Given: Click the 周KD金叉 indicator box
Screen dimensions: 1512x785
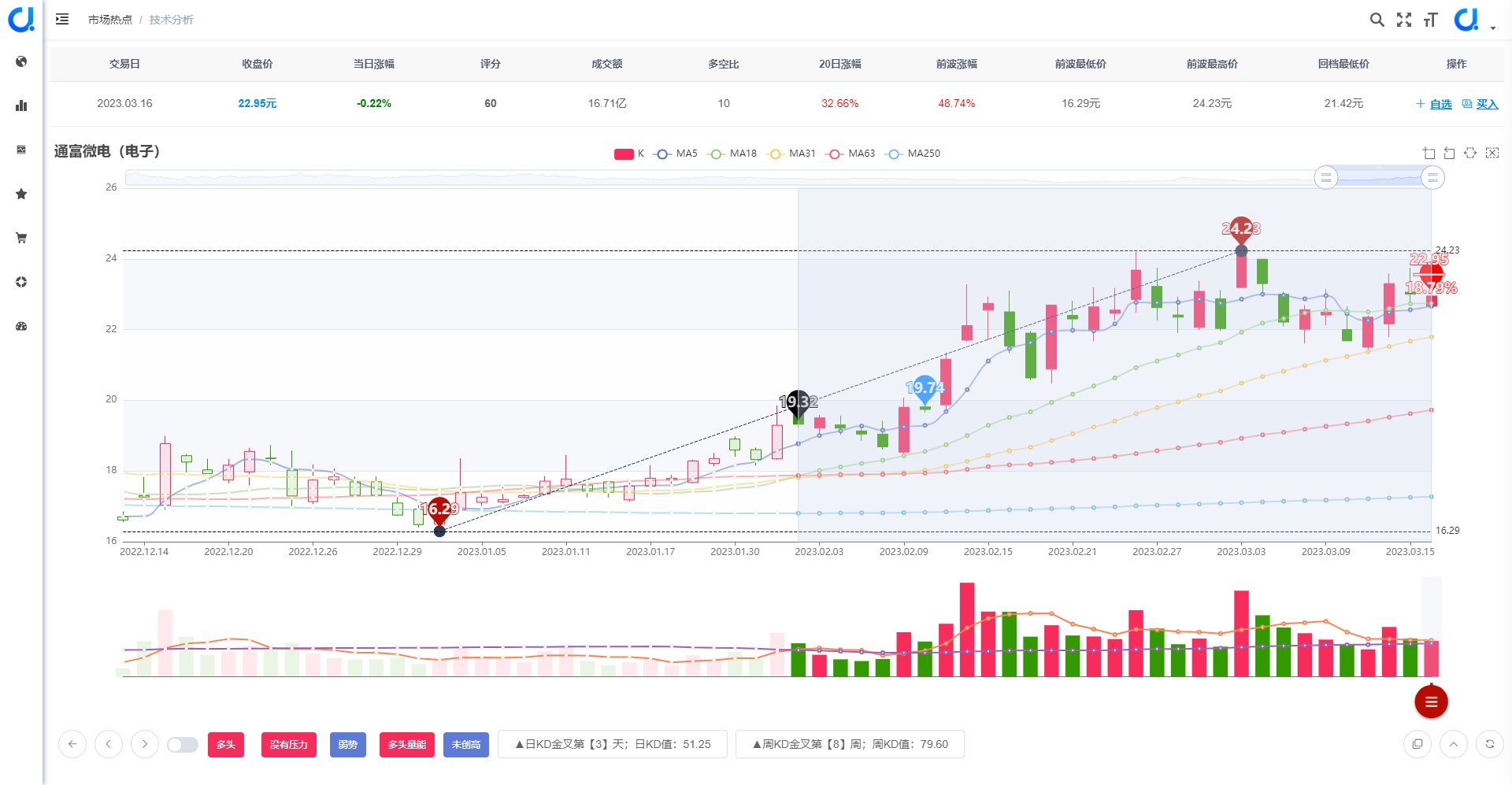Looking at the screenshot, I should pos(850,744).
